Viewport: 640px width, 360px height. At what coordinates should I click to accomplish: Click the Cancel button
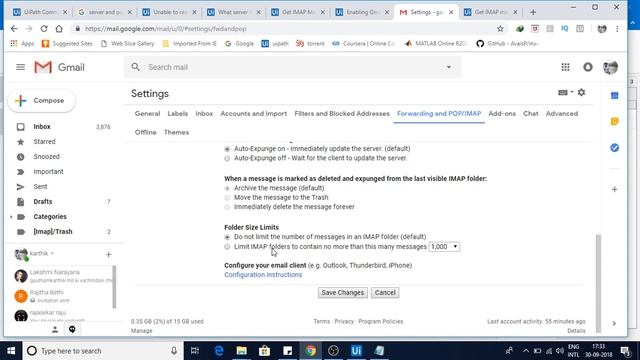point(385,293)
